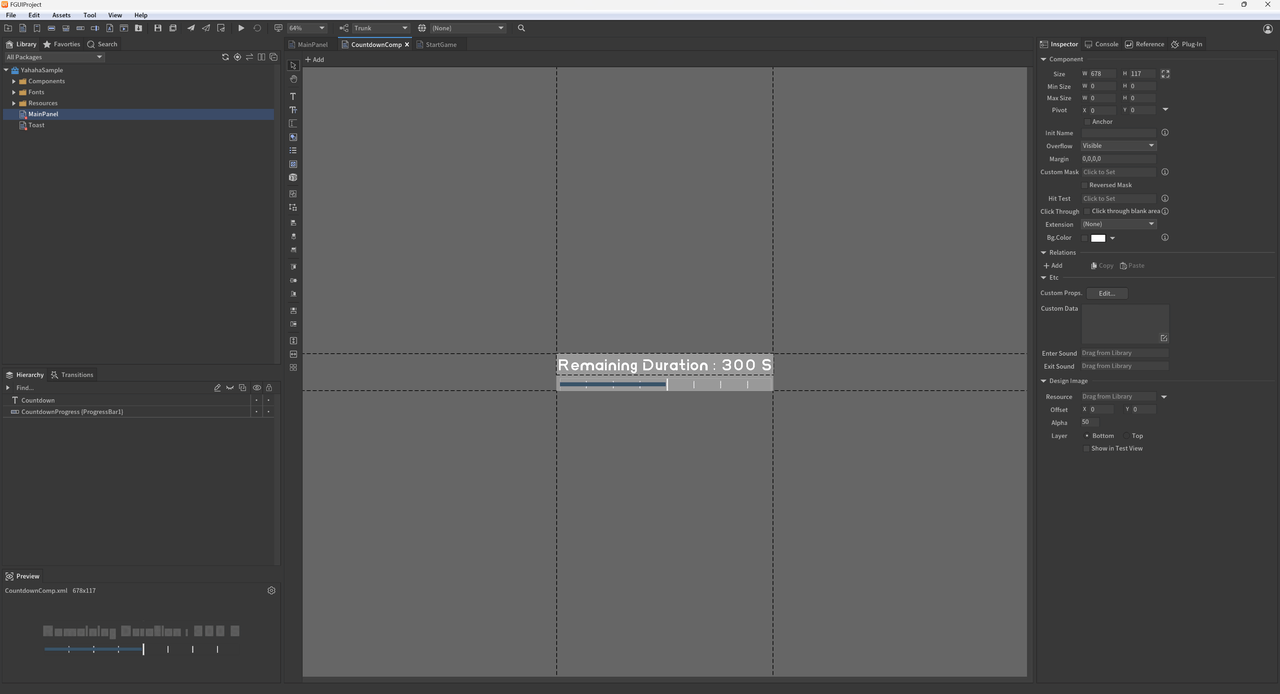This screenshot has width=1280, height=694.
Task: Click the Save icon in the toolbar
Action: (x=158, y=28)
